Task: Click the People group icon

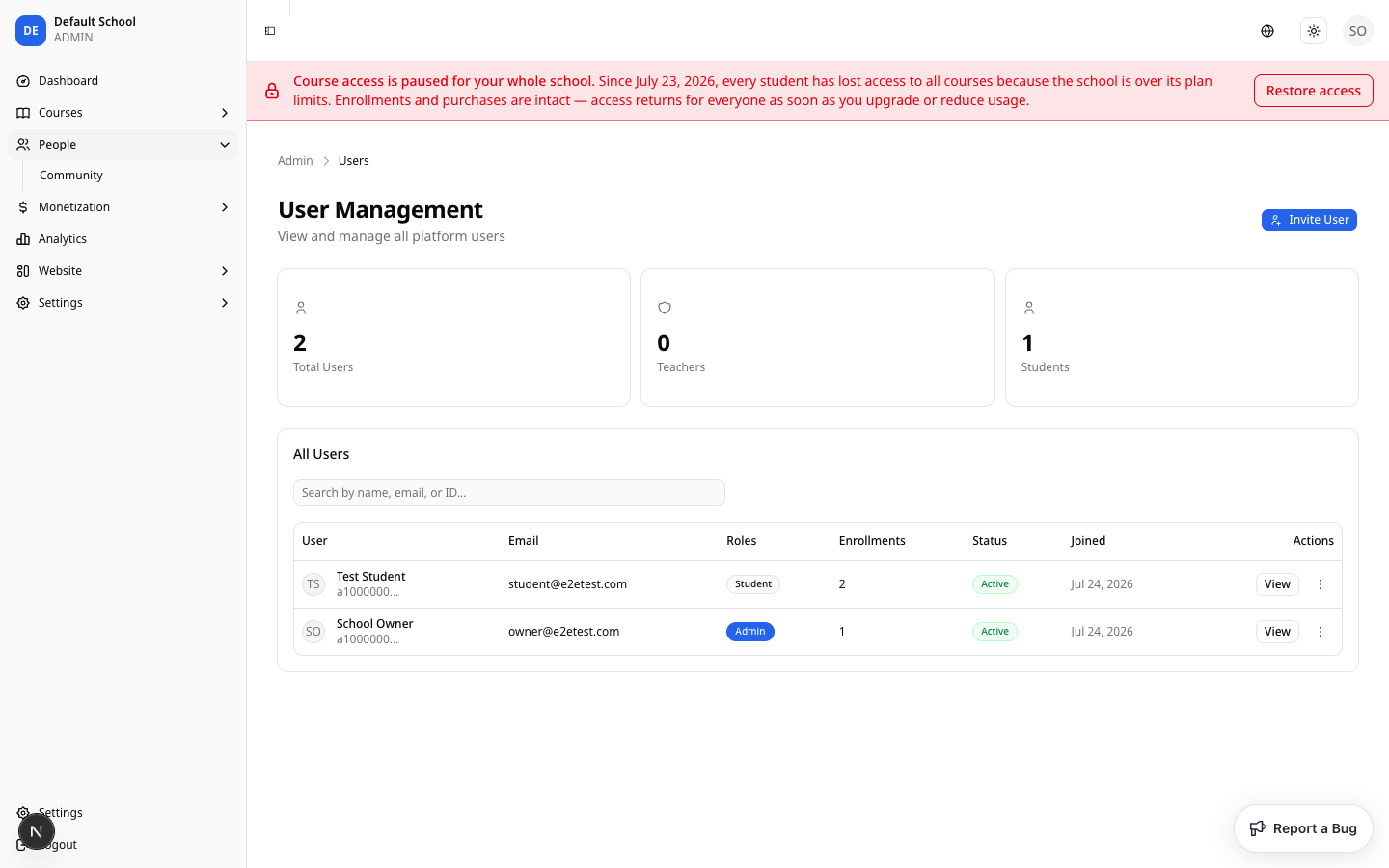Action: [23, 145]
